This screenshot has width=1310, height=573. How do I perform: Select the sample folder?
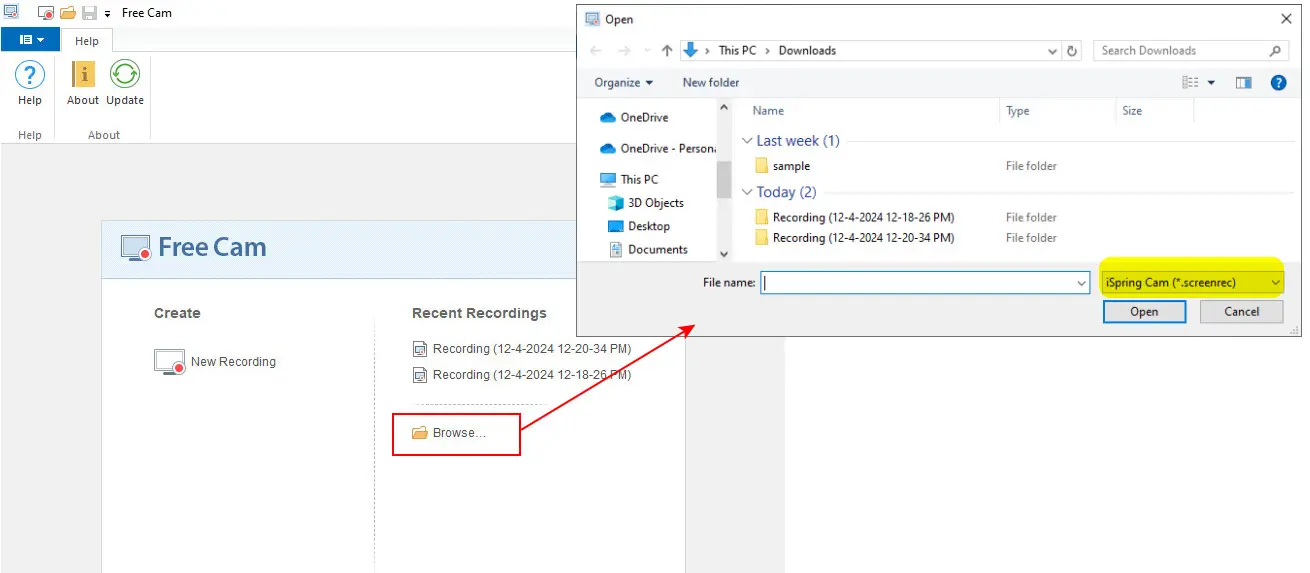(x=791, y=166)
